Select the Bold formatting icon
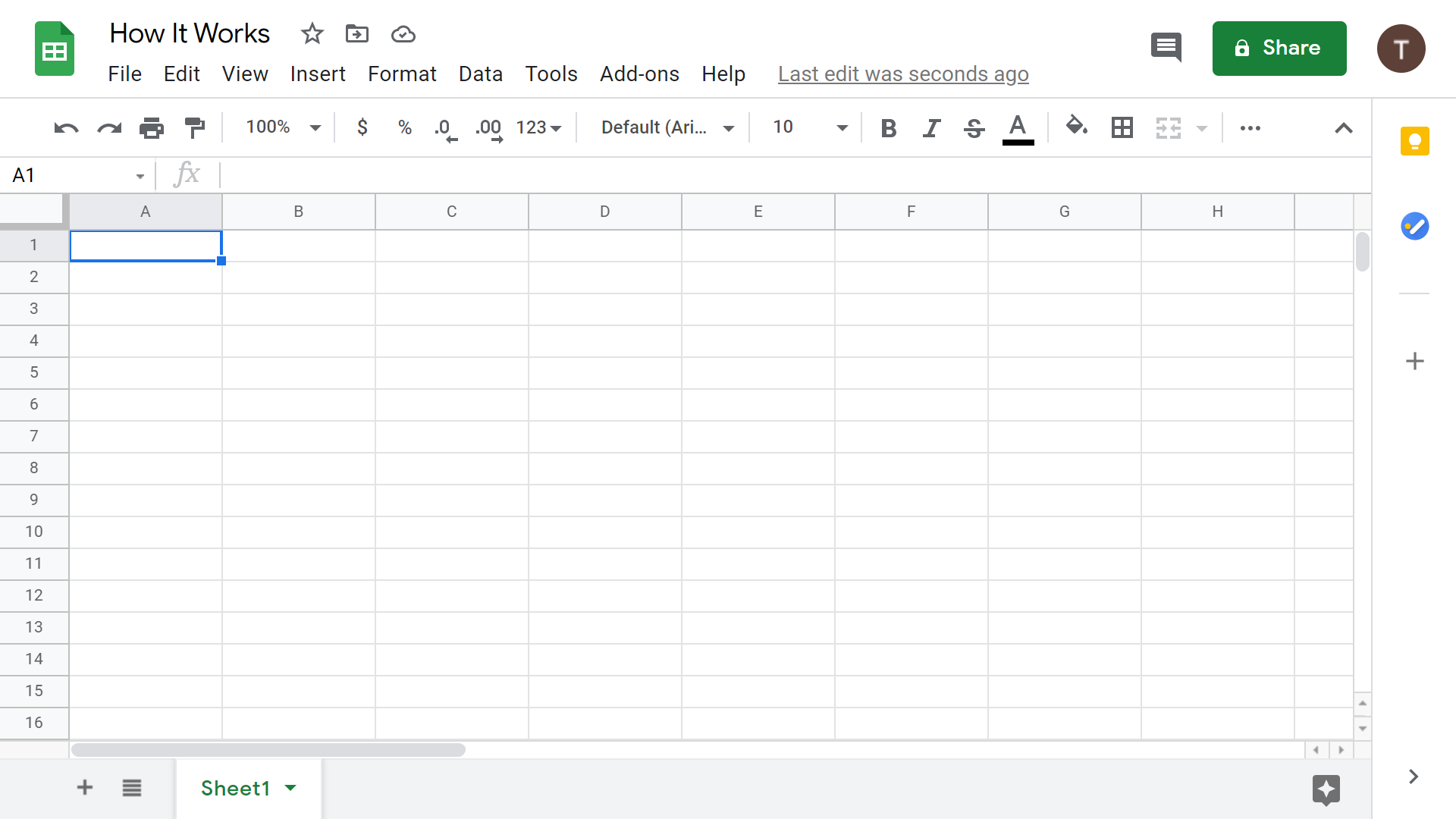Viewport: 1456px width, 819px height. click(888, 127)
